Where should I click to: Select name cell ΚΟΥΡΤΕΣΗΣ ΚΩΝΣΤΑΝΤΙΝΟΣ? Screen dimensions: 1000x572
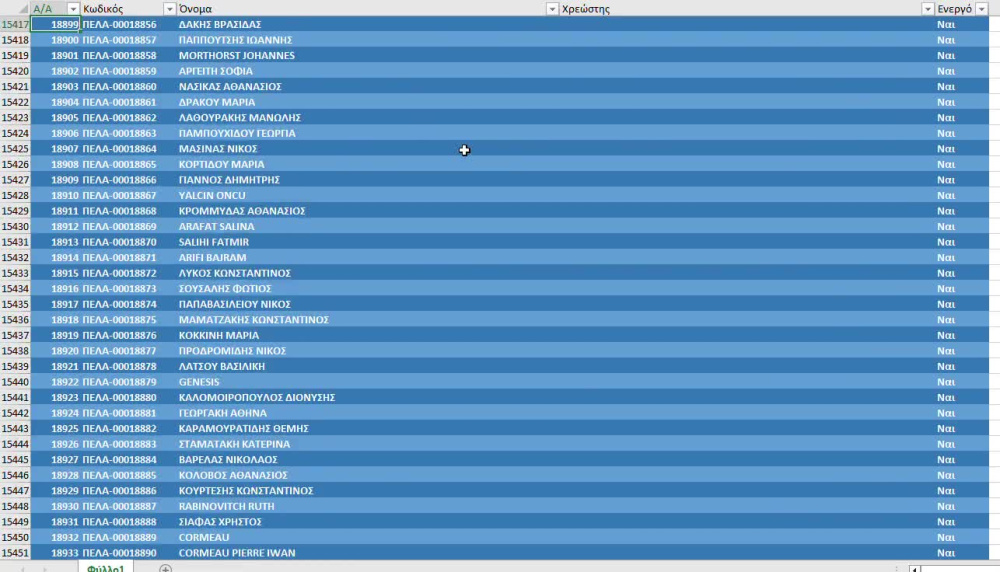coord(367,491)
